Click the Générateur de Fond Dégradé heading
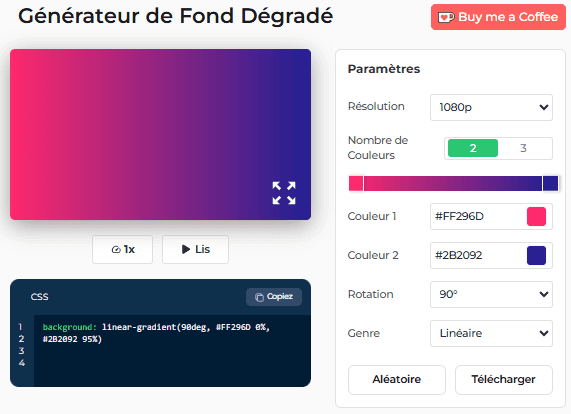 [x=176, y=16]
